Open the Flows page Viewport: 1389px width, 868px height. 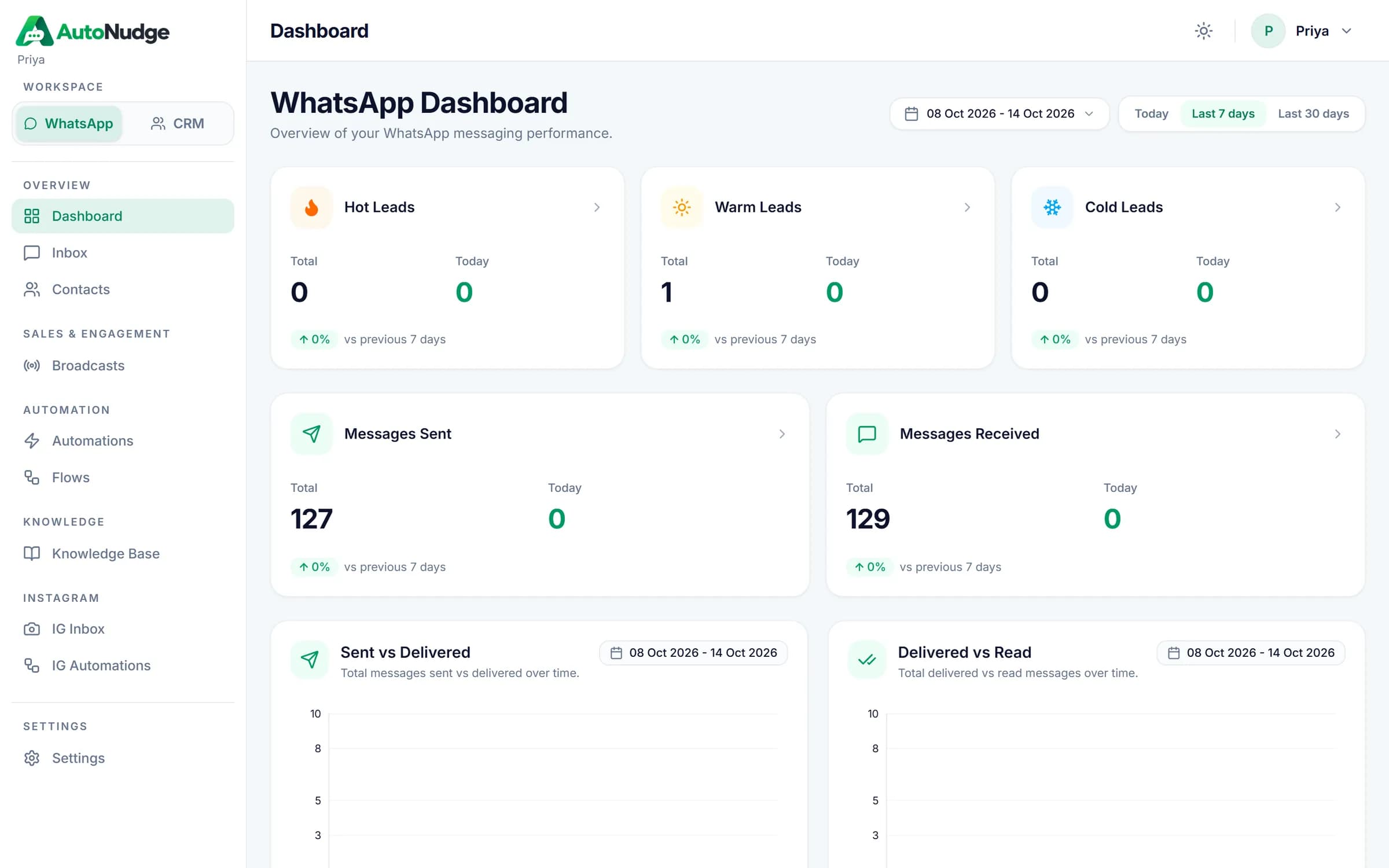pyautogui.click(x=123, y=477)
